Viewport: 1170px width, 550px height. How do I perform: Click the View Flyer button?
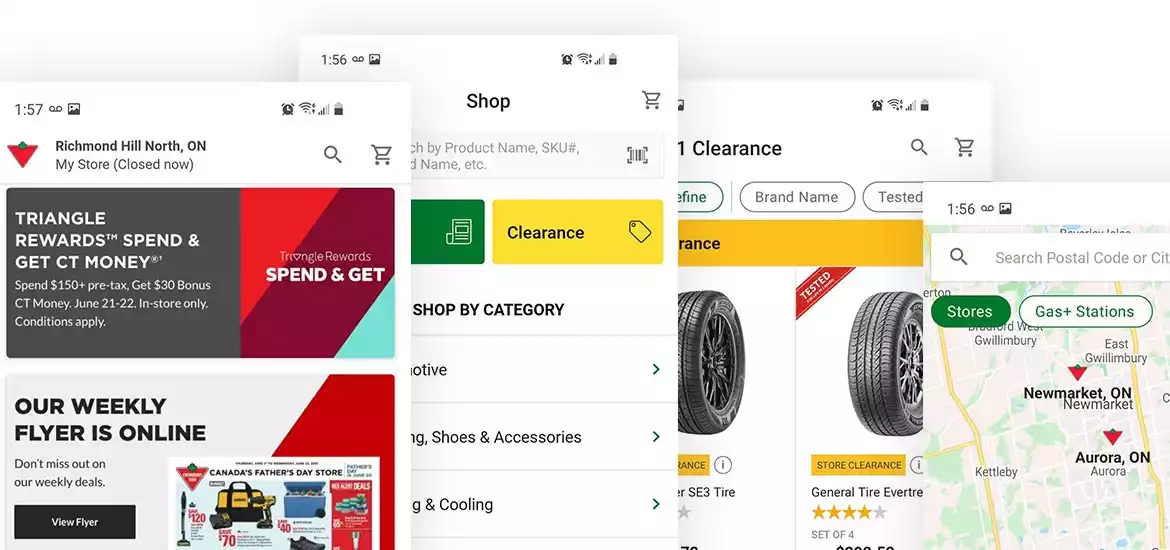click(75, 522)
